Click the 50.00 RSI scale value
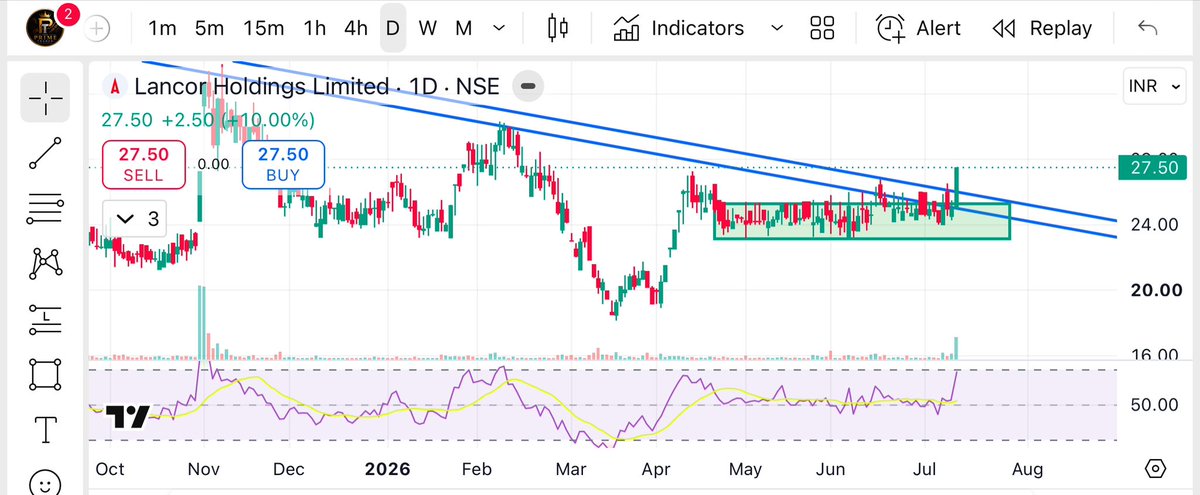The height and width of the screenshot is (495, 1200). [x=1154, y=405]
